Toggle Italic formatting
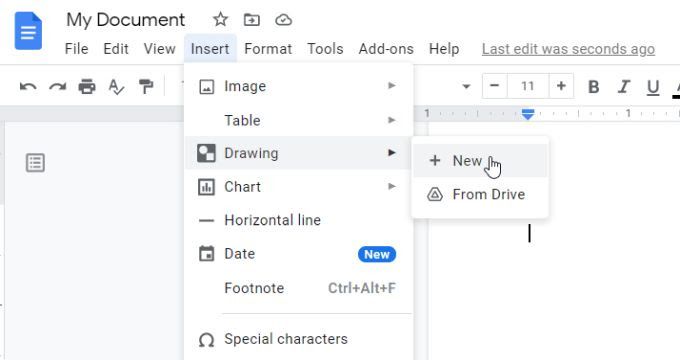Screen dimensions: 680x360 click(x=624, y=87)
